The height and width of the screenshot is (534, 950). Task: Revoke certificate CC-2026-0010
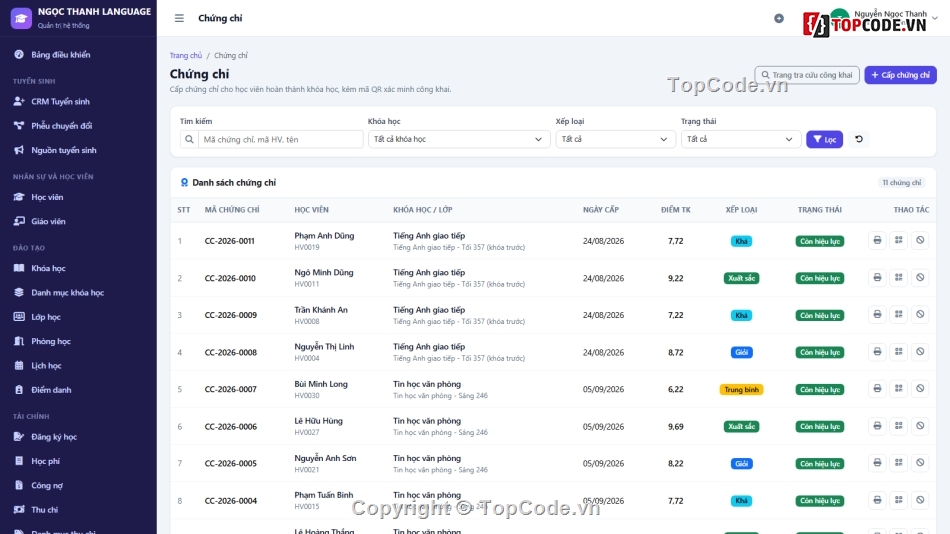pos(920,278)
